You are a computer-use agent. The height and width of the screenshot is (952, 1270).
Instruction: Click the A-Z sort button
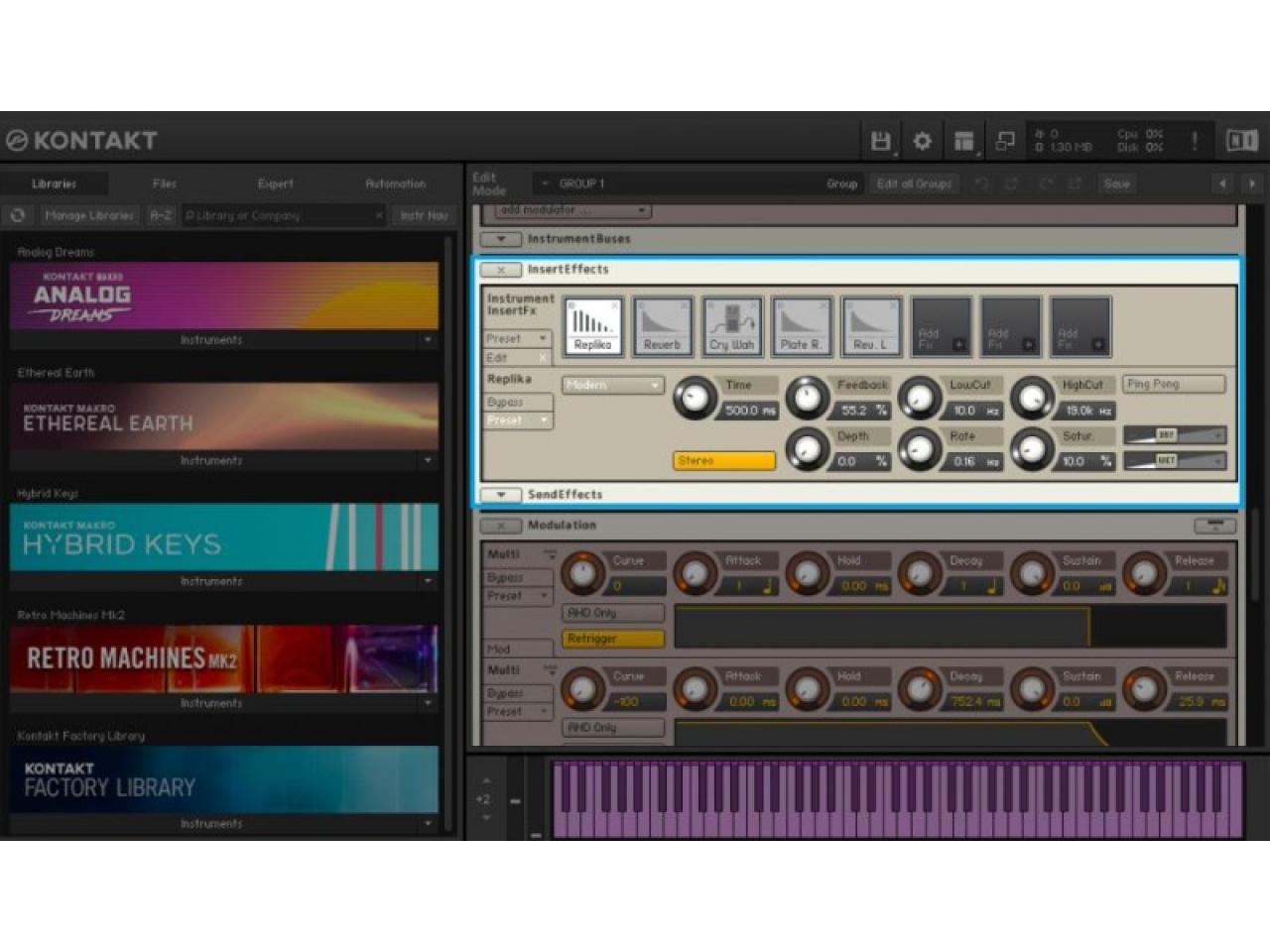pos(161,215)
